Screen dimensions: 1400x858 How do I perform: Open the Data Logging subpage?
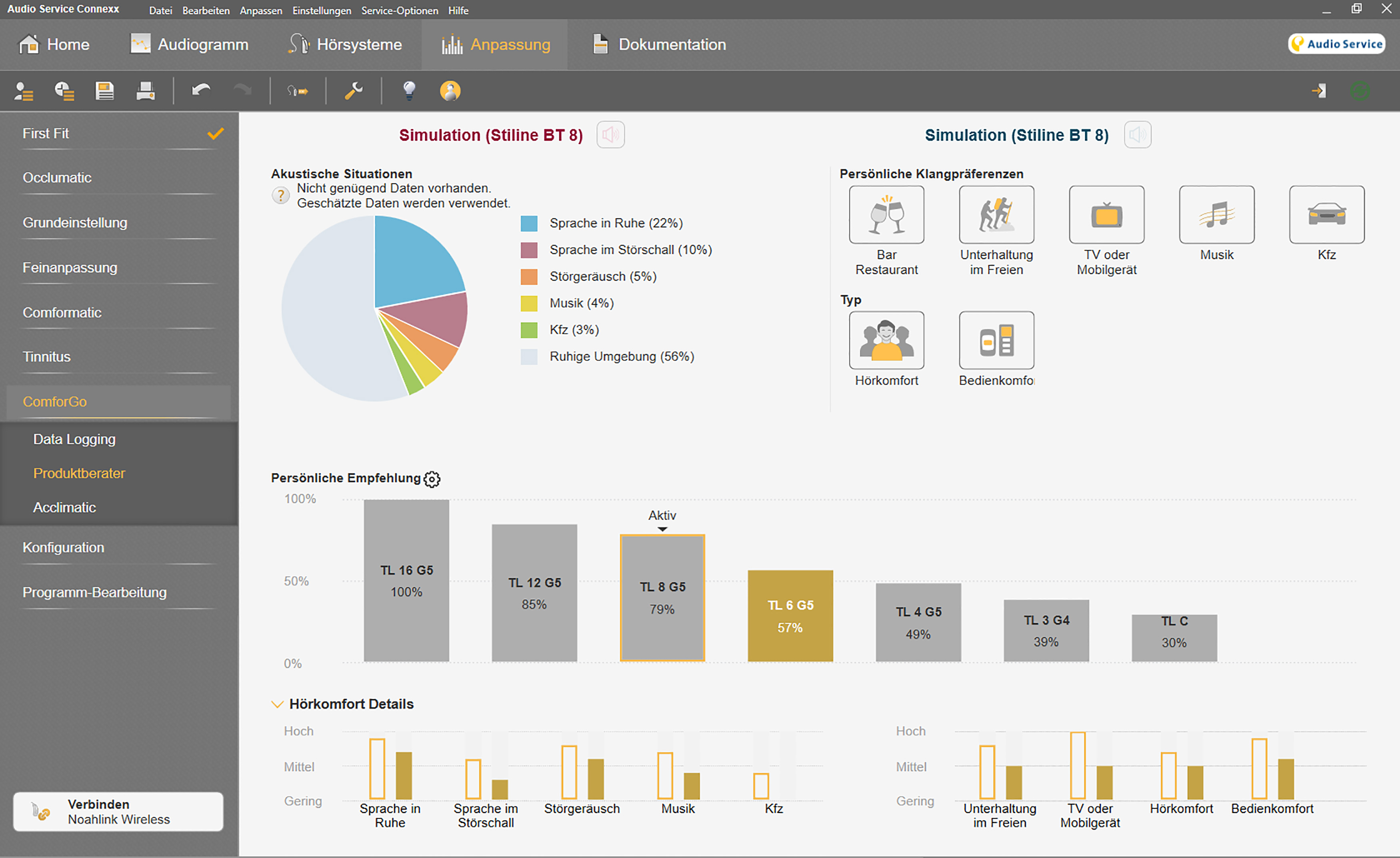coord(74,439)
